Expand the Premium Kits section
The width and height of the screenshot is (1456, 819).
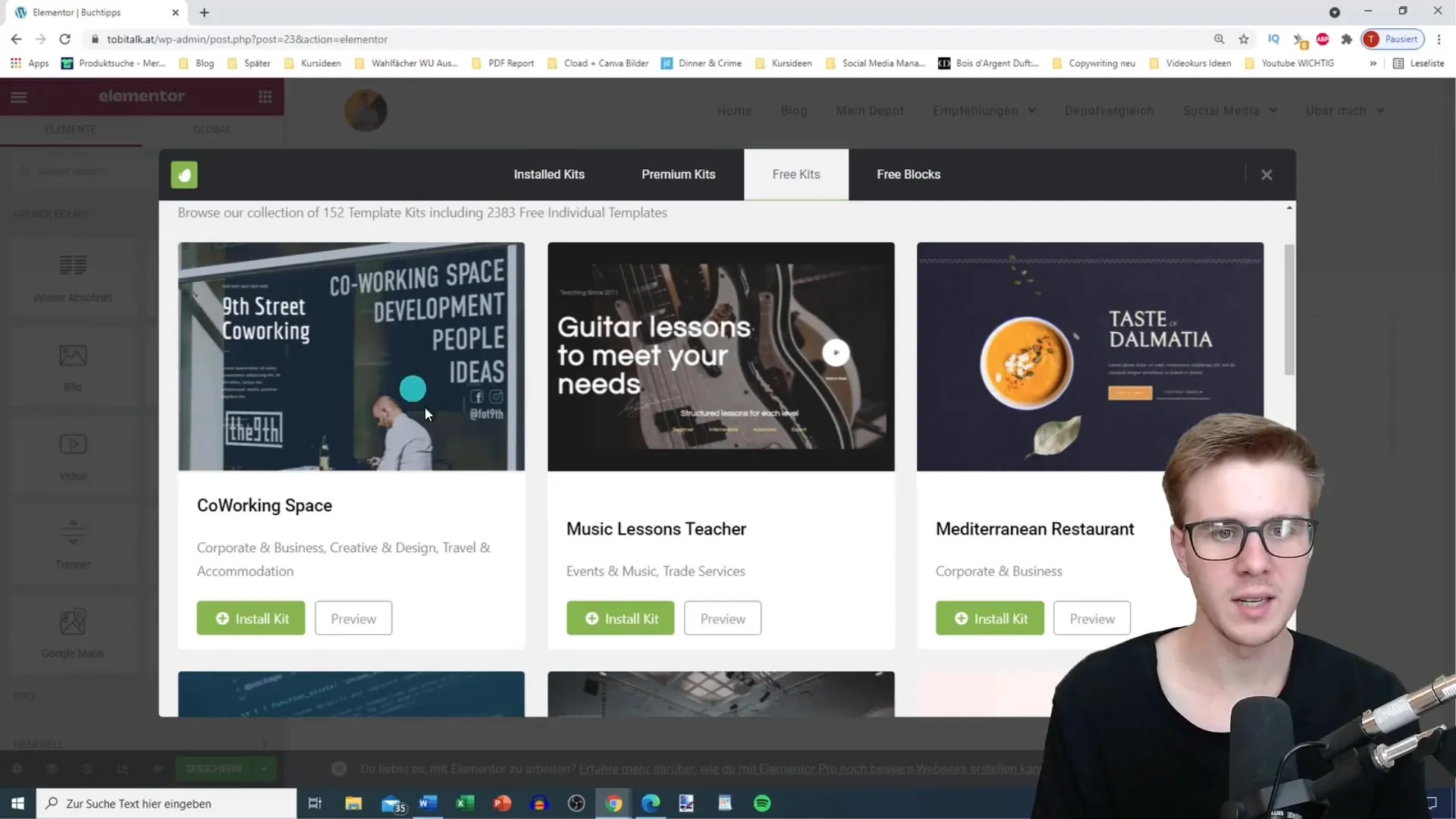point(678,174)
